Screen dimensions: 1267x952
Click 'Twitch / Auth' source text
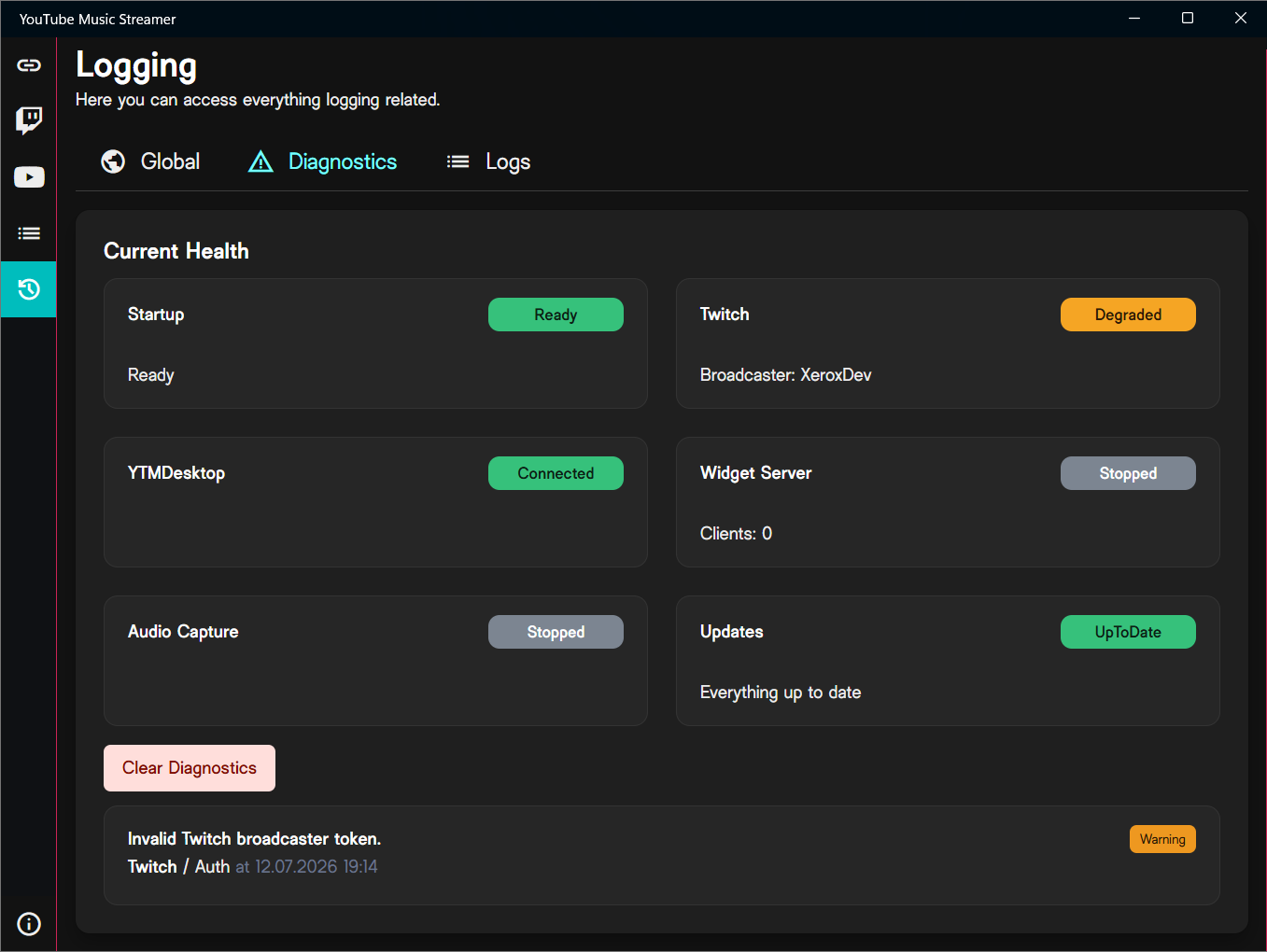tap(178, 866)
